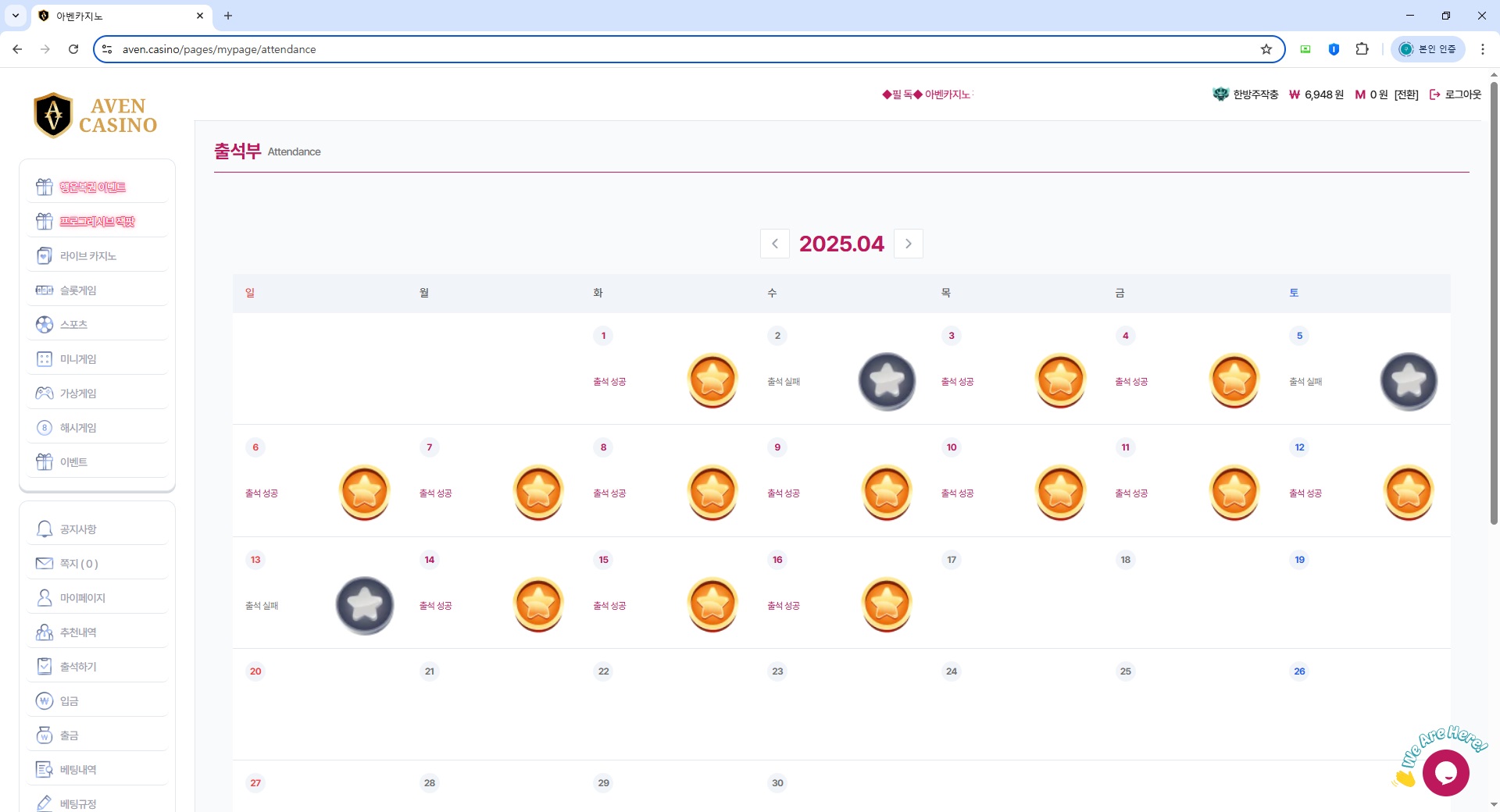Click the Aven Casino logo
The height and width of the screenshot is (812, 1500).
click(95, 116)
